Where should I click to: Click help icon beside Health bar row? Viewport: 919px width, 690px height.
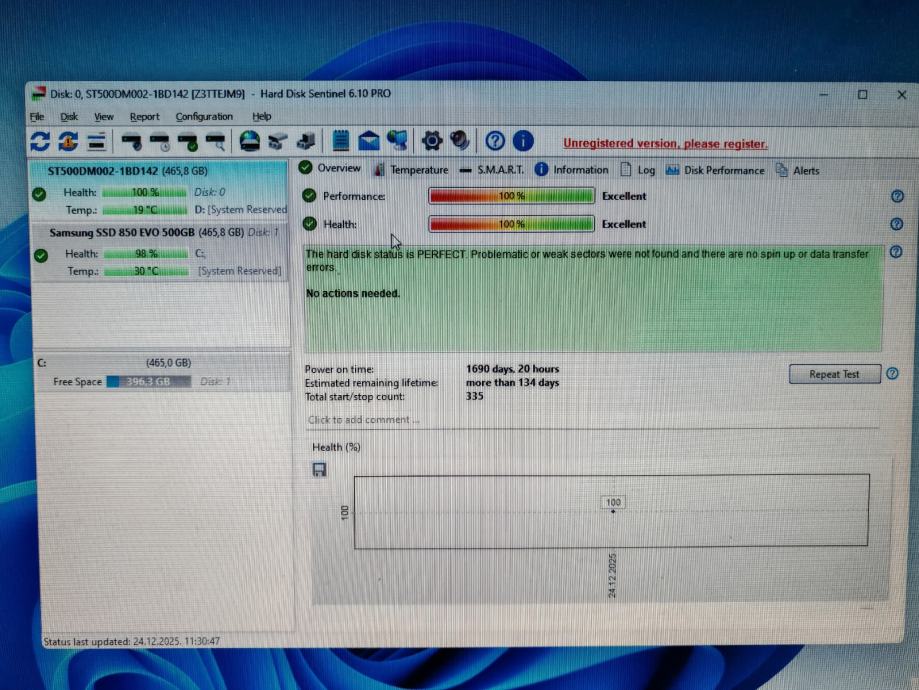point(897,224)
